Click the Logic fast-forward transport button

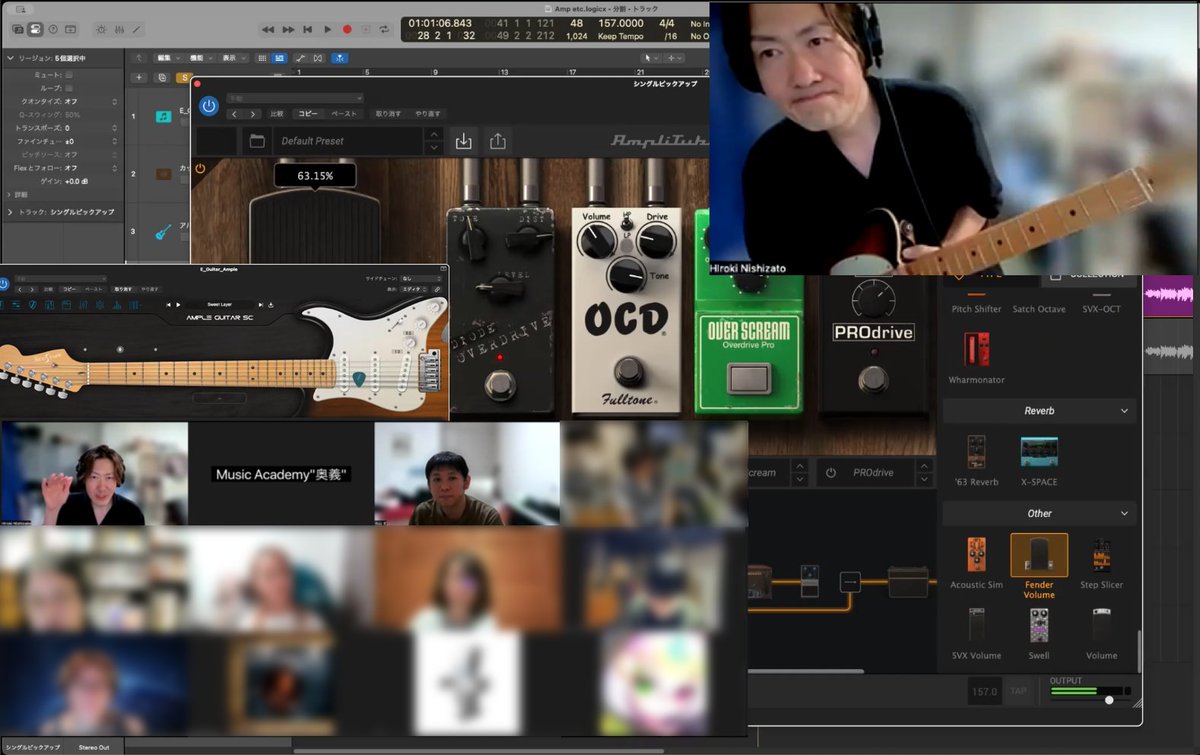[x=288, y=30]
